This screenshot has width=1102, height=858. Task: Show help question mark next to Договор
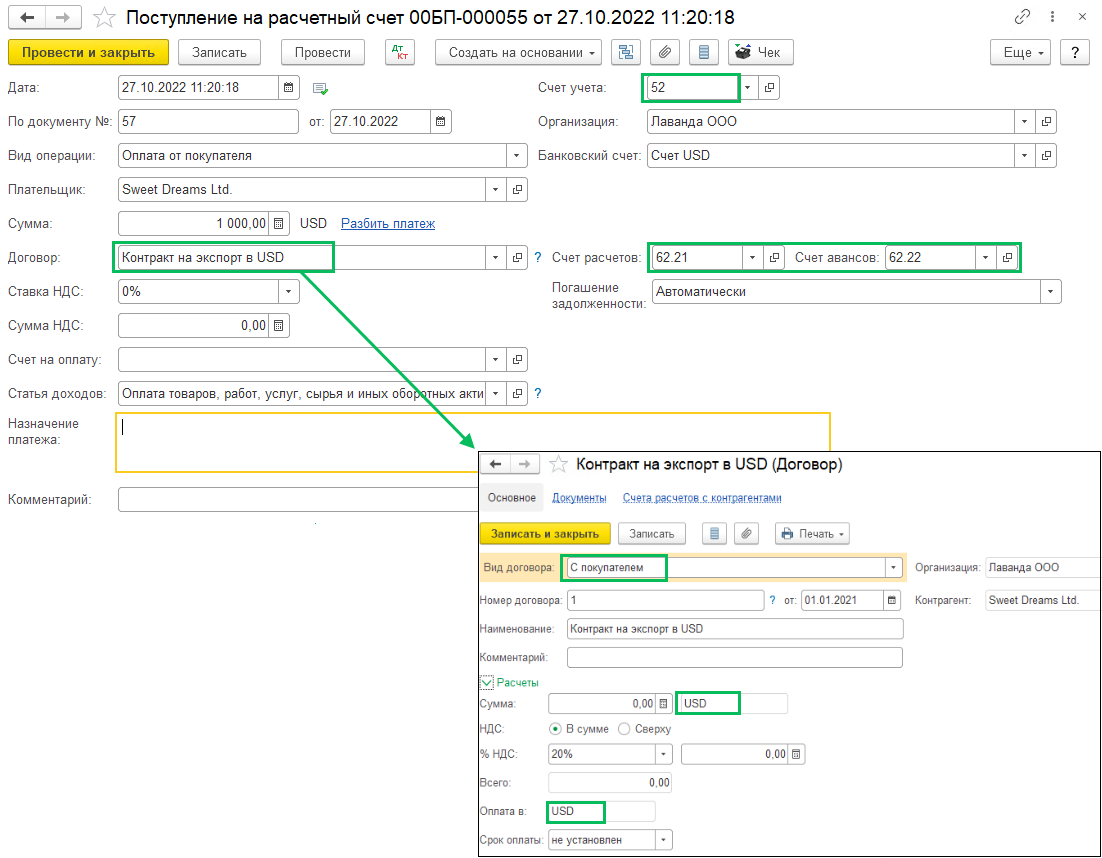pyautogui.click(x=538, y=257)
